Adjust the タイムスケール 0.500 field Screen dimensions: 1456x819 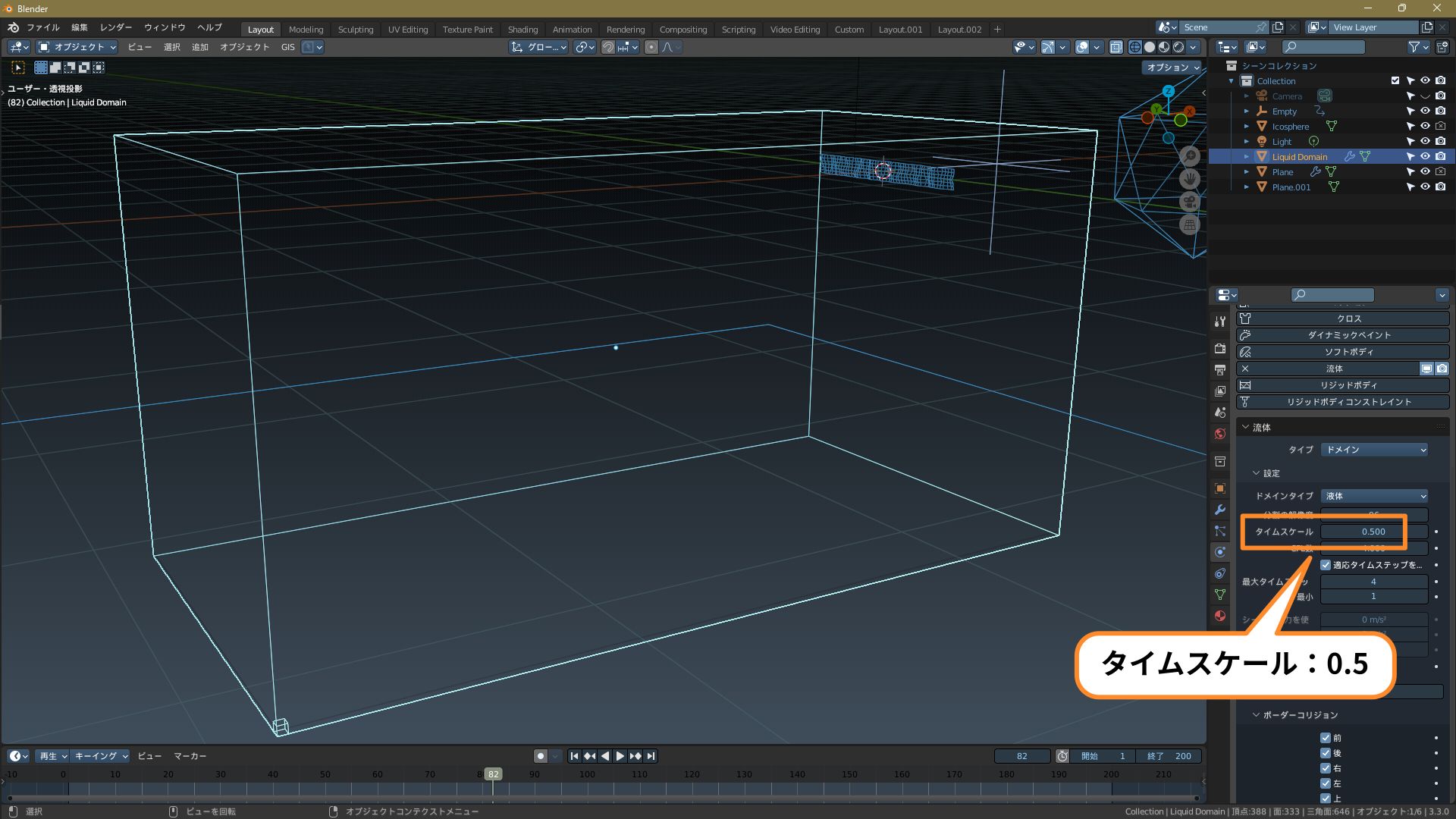coord(1373,532)
